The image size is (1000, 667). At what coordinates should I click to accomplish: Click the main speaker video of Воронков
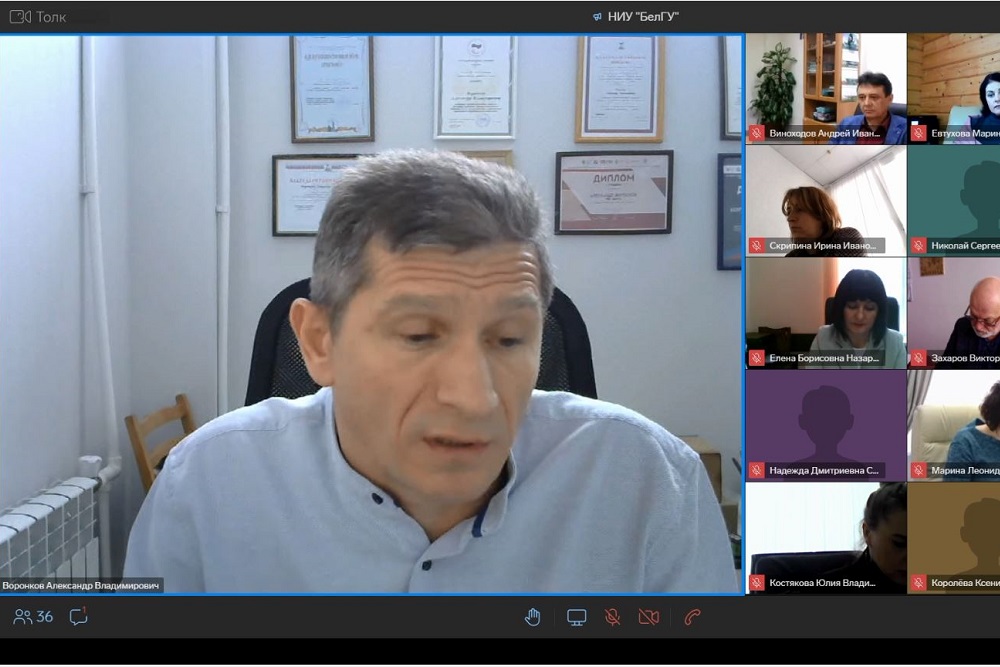point(372,314)
